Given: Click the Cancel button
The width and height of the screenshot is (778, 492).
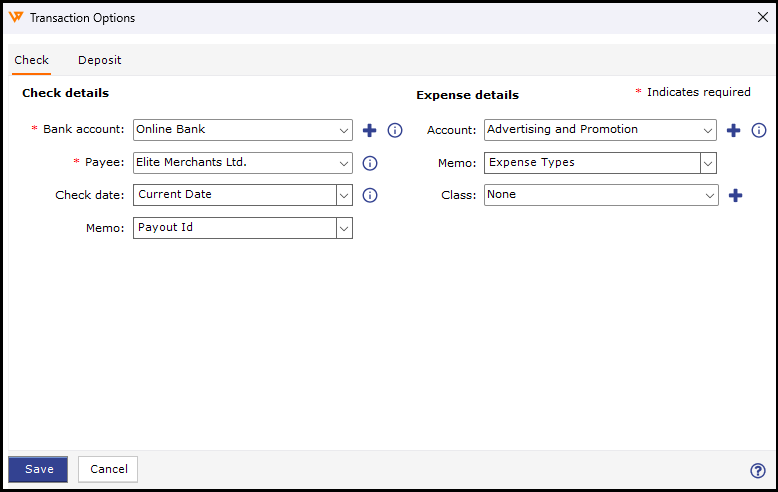Looking at the screenshot, I should 108,469.
